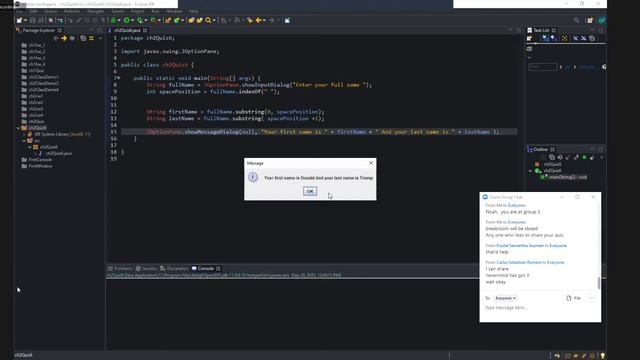Click the Zoom chat message input field
Screen dimensions: 640x360
(539, 308)
